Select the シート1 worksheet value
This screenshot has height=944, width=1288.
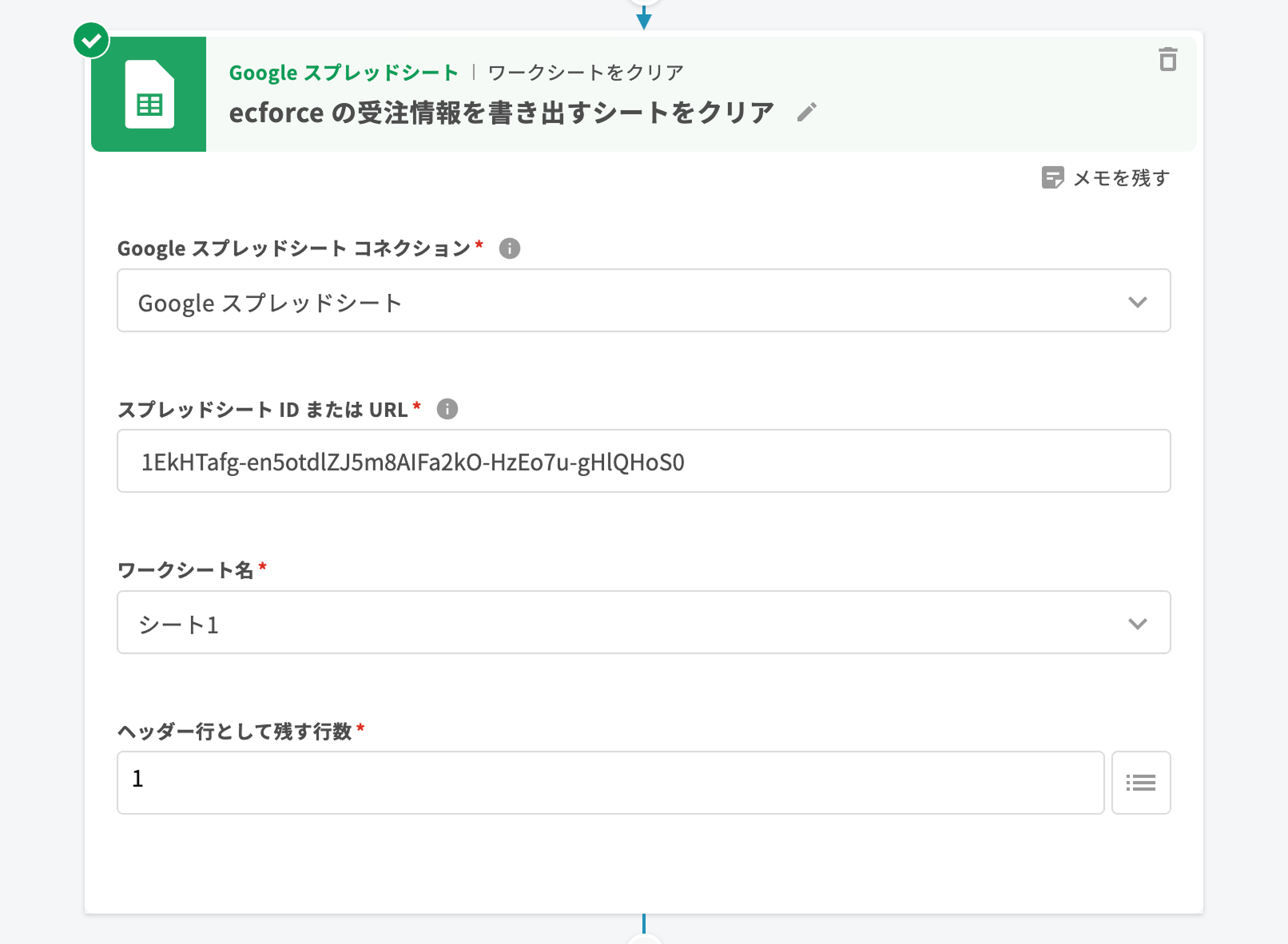pyautogui.click(x=179, y=625)
